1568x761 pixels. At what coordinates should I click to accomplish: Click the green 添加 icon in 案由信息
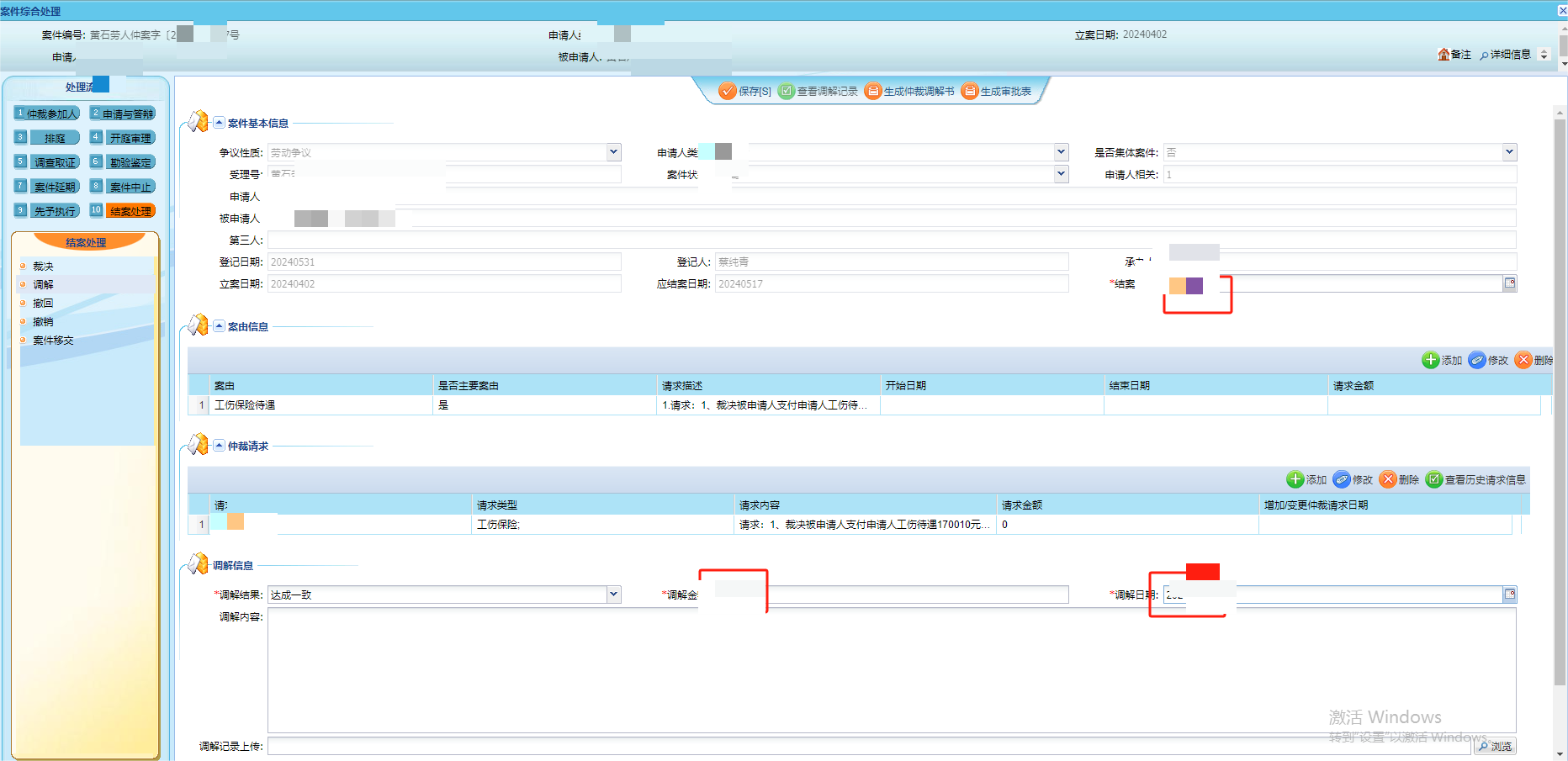[x=1430, y=360]
